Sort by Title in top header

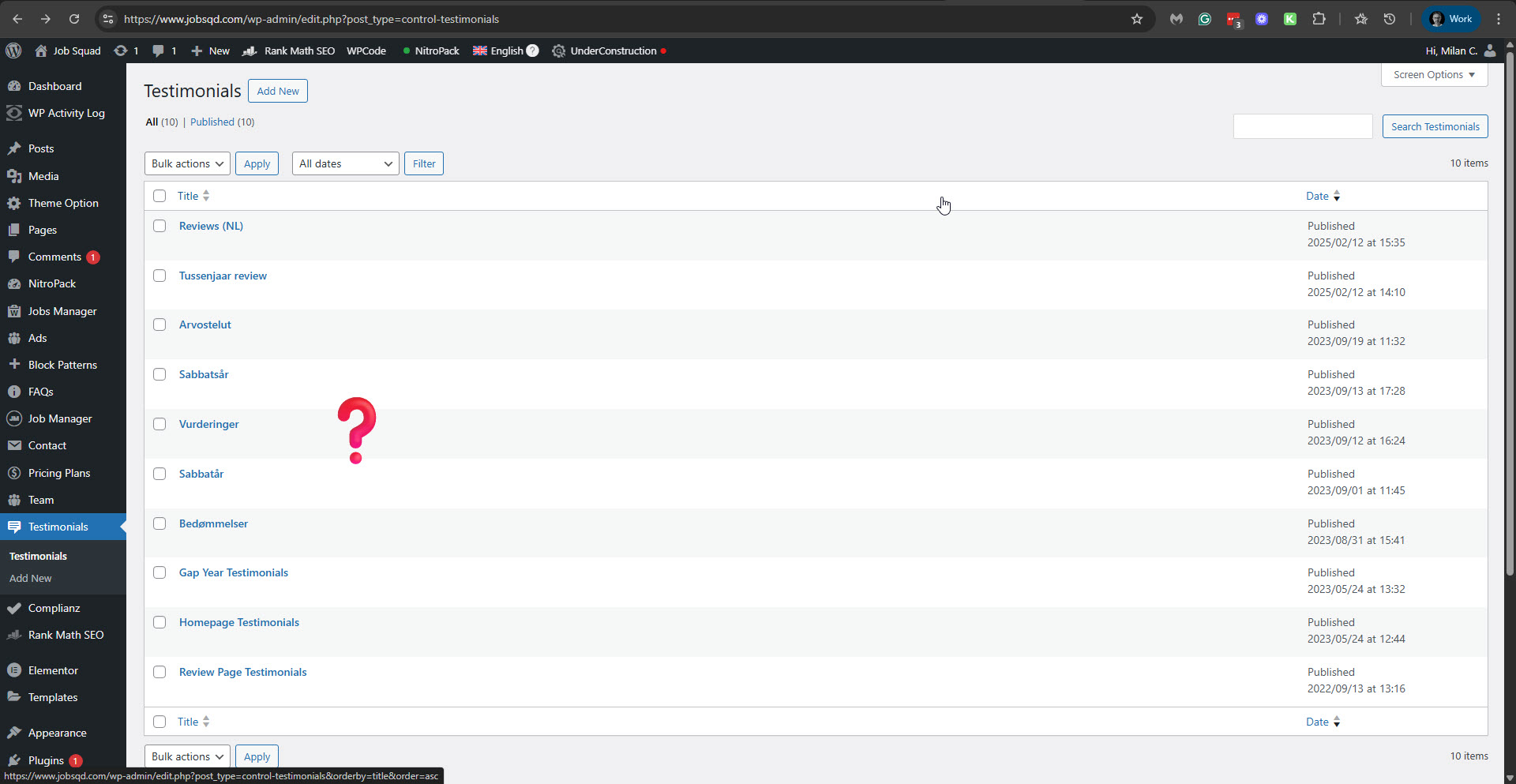(193, 196)
